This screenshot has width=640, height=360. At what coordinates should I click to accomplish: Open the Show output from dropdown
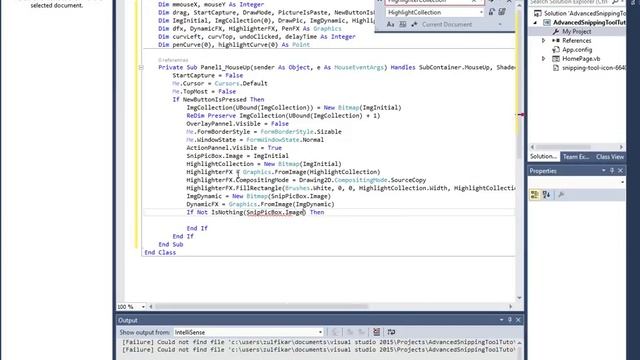pyautogui.click(x=320, y=332)
